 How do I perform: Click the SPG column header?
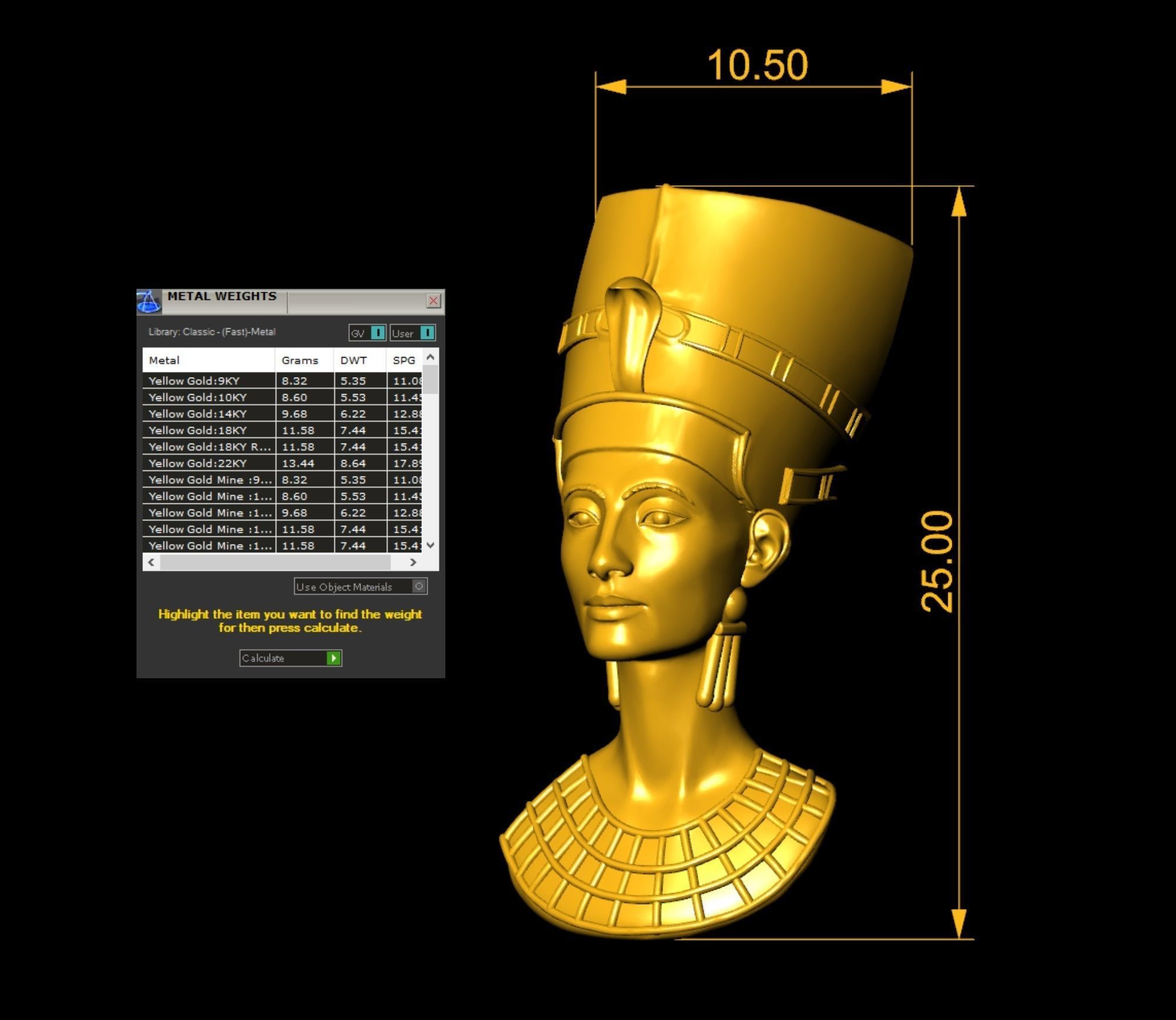404,360
